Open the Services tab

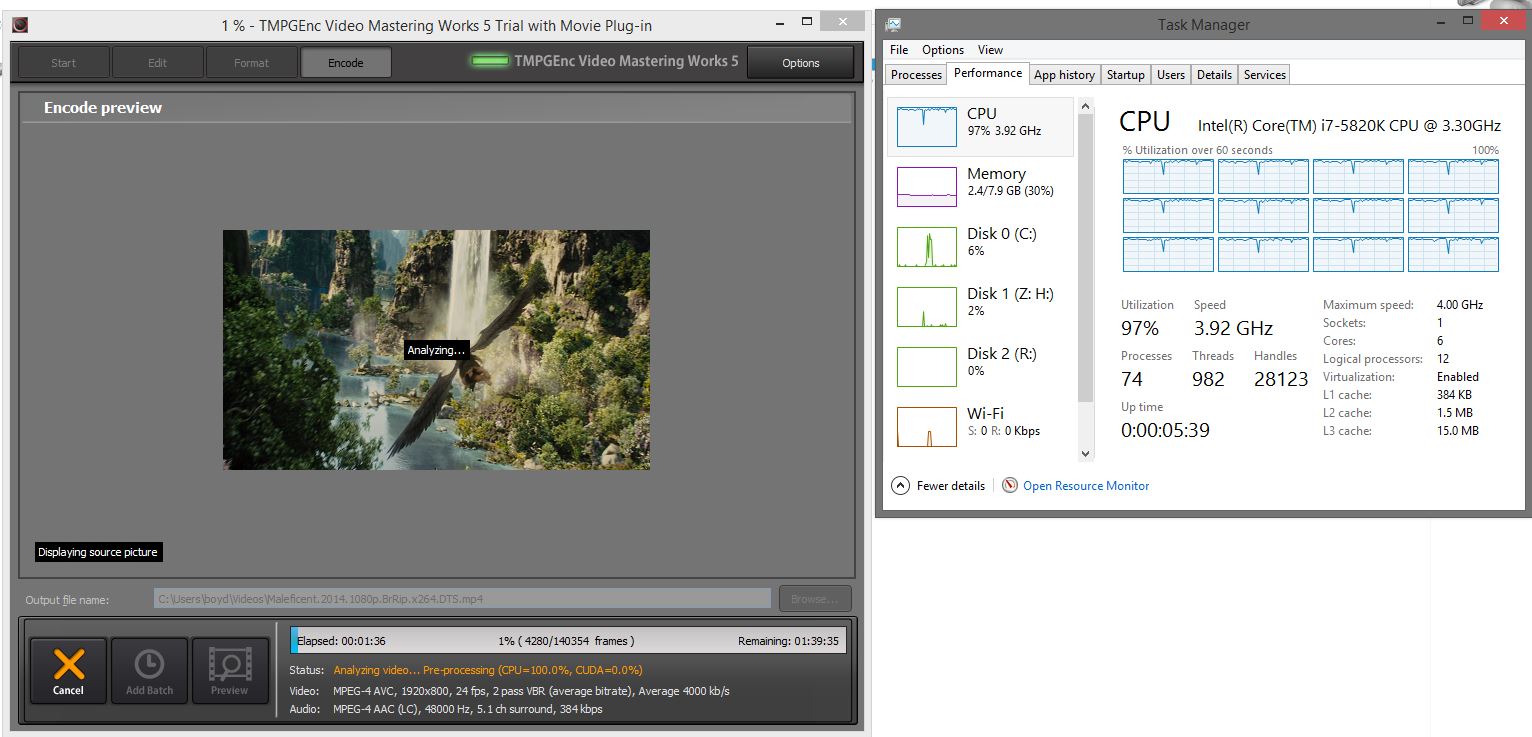click(x=1265, y=75)
